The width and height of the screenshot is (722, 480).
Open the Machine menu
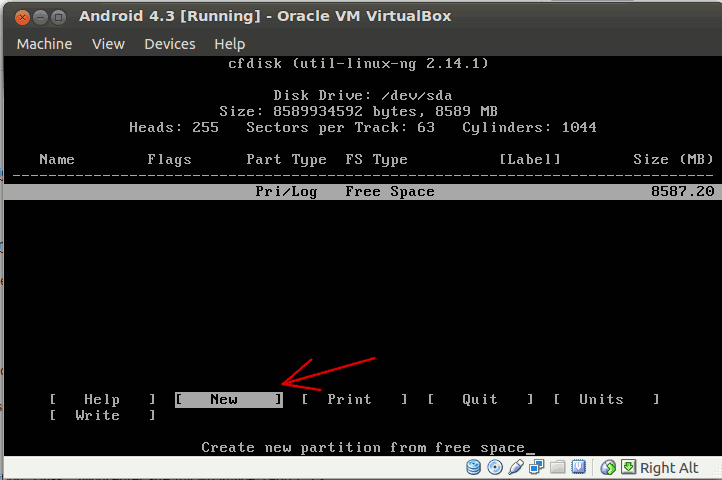[x=44, y=44]
